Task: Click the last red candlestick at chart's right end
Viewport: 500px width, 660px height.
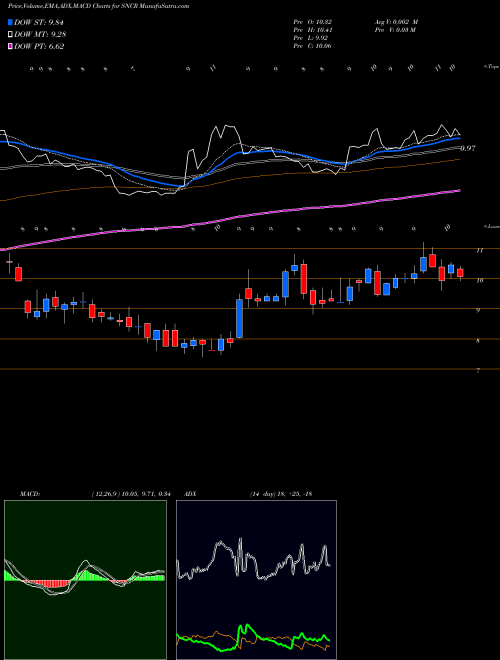Action: click(x=460, y=273)
